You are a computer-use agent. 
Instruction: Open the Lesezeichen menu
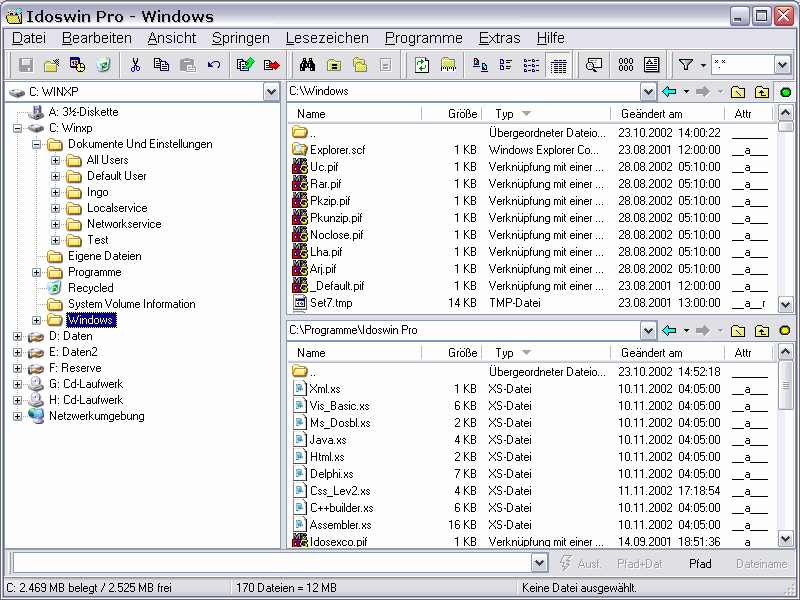coord(327,38)
